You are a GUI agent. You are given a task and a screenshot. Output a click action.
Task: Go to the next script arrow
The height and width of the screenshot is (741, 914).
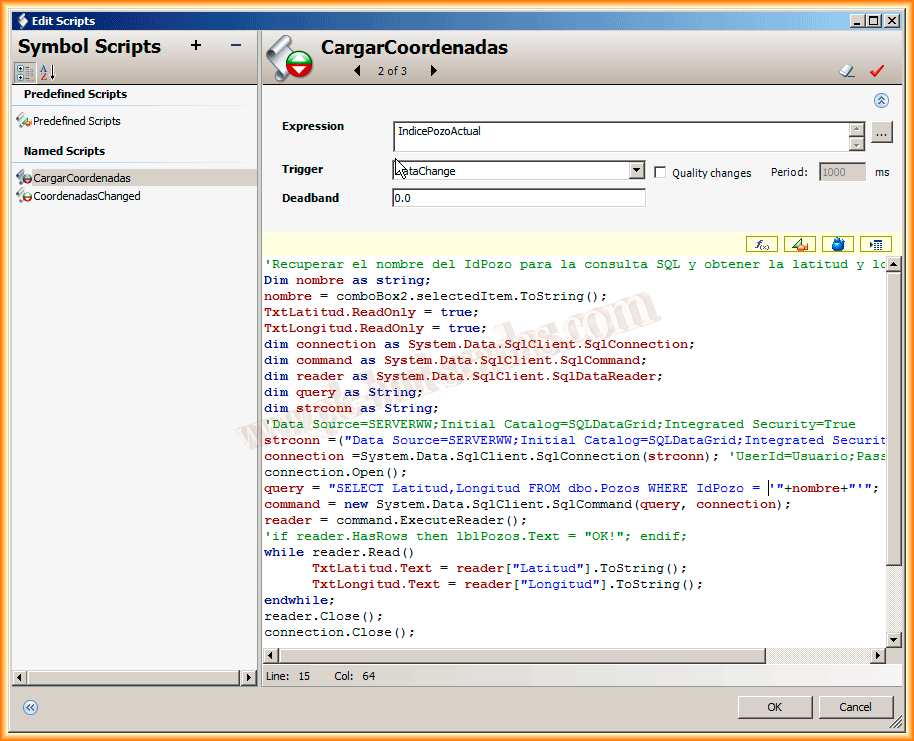click(x=433, y=71)
